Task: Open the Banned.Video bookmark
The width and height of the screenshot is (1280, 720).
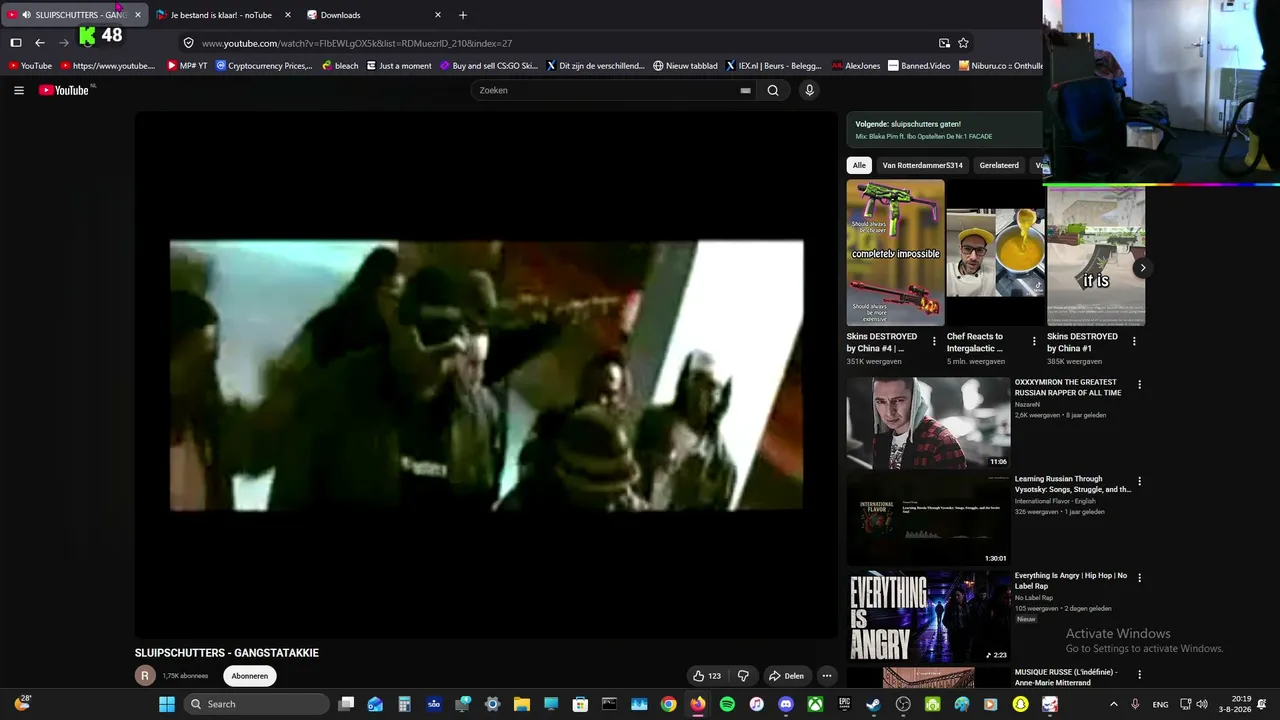Action: [919, 66]
